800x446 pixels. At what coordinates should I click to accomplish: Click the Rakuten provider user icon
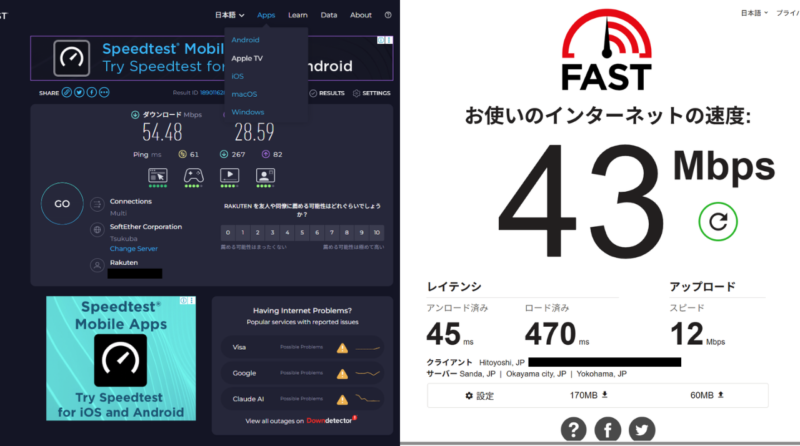(x=97, y=265)
